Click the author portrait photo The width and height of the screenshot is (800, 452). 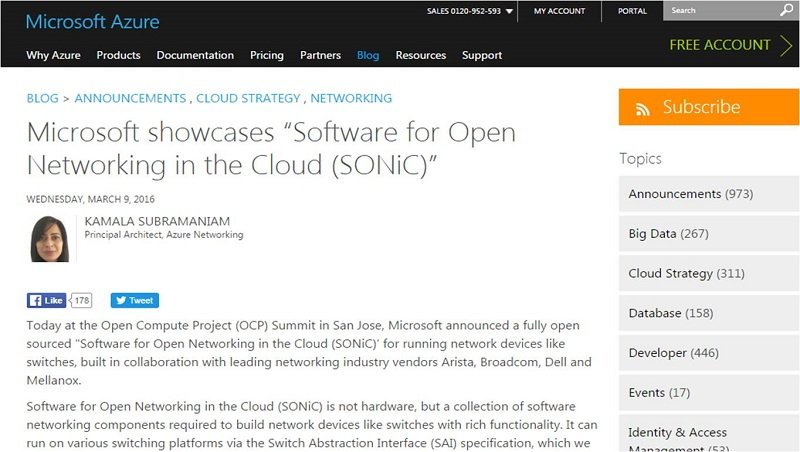49,239
